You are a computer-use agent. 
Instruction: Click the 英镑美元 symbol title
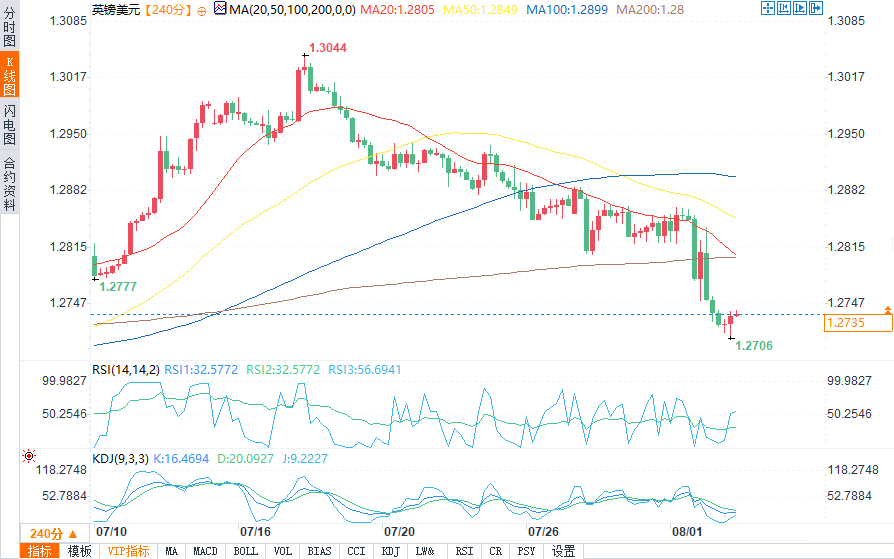pyautogui.click(x=116, y=10)
